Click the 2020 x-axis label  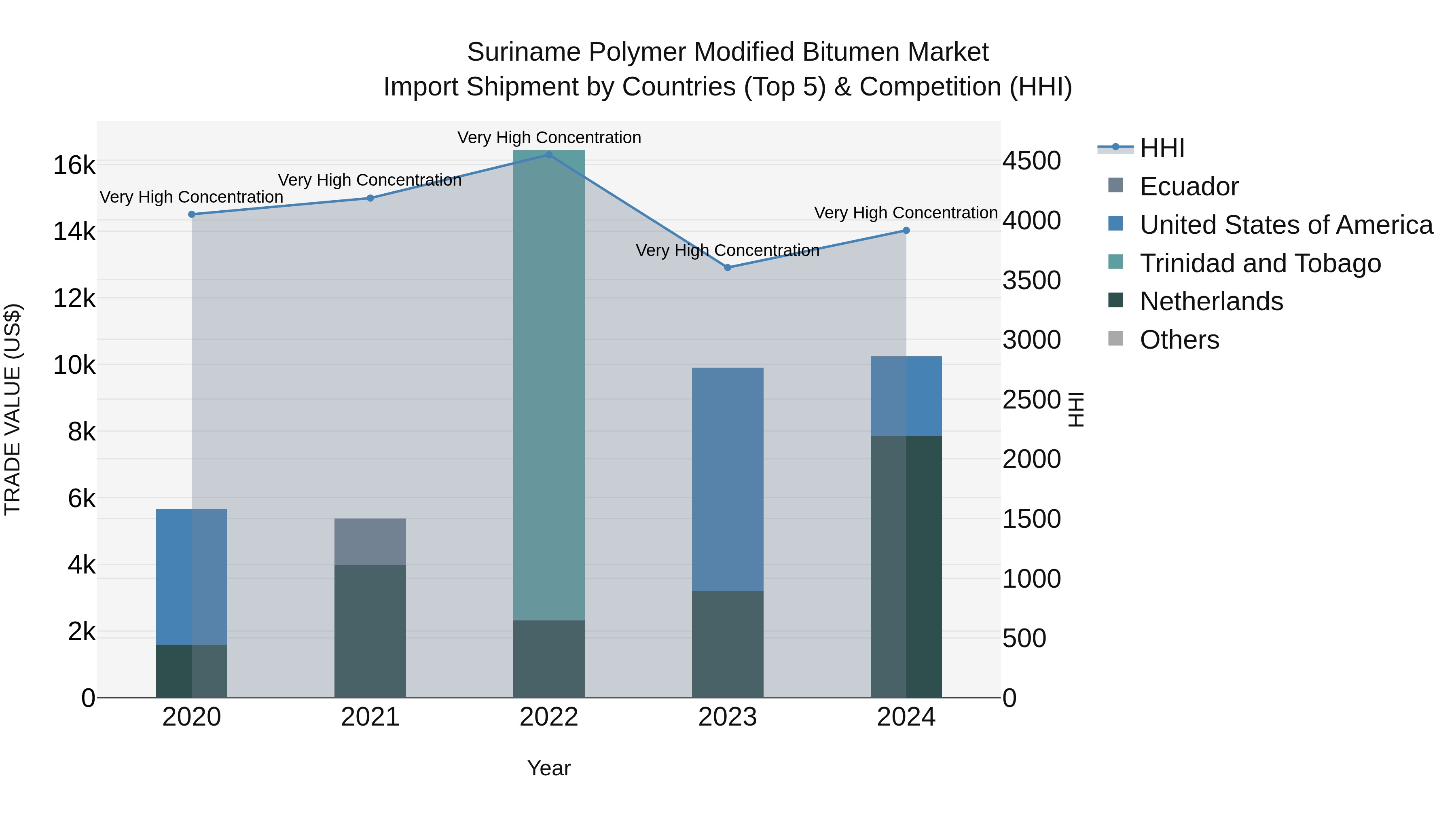tap(192, 717)
